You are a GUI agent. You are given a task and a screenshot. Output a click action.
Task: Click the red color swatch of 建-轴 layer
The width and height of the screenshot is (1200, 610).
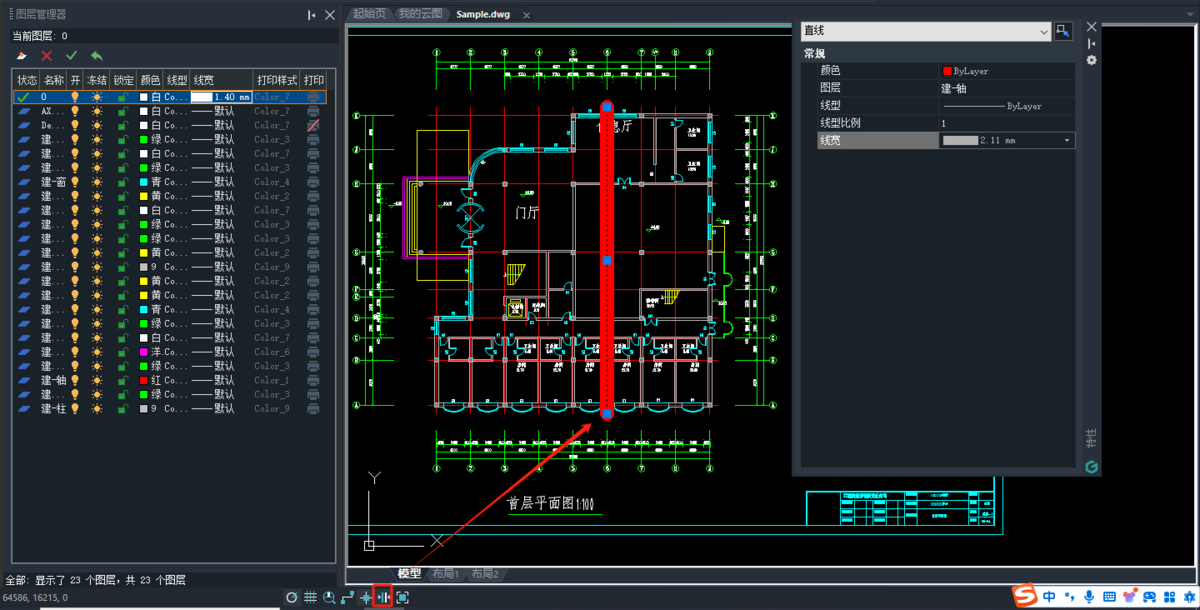pyautogui.click(x=144, y=380)
